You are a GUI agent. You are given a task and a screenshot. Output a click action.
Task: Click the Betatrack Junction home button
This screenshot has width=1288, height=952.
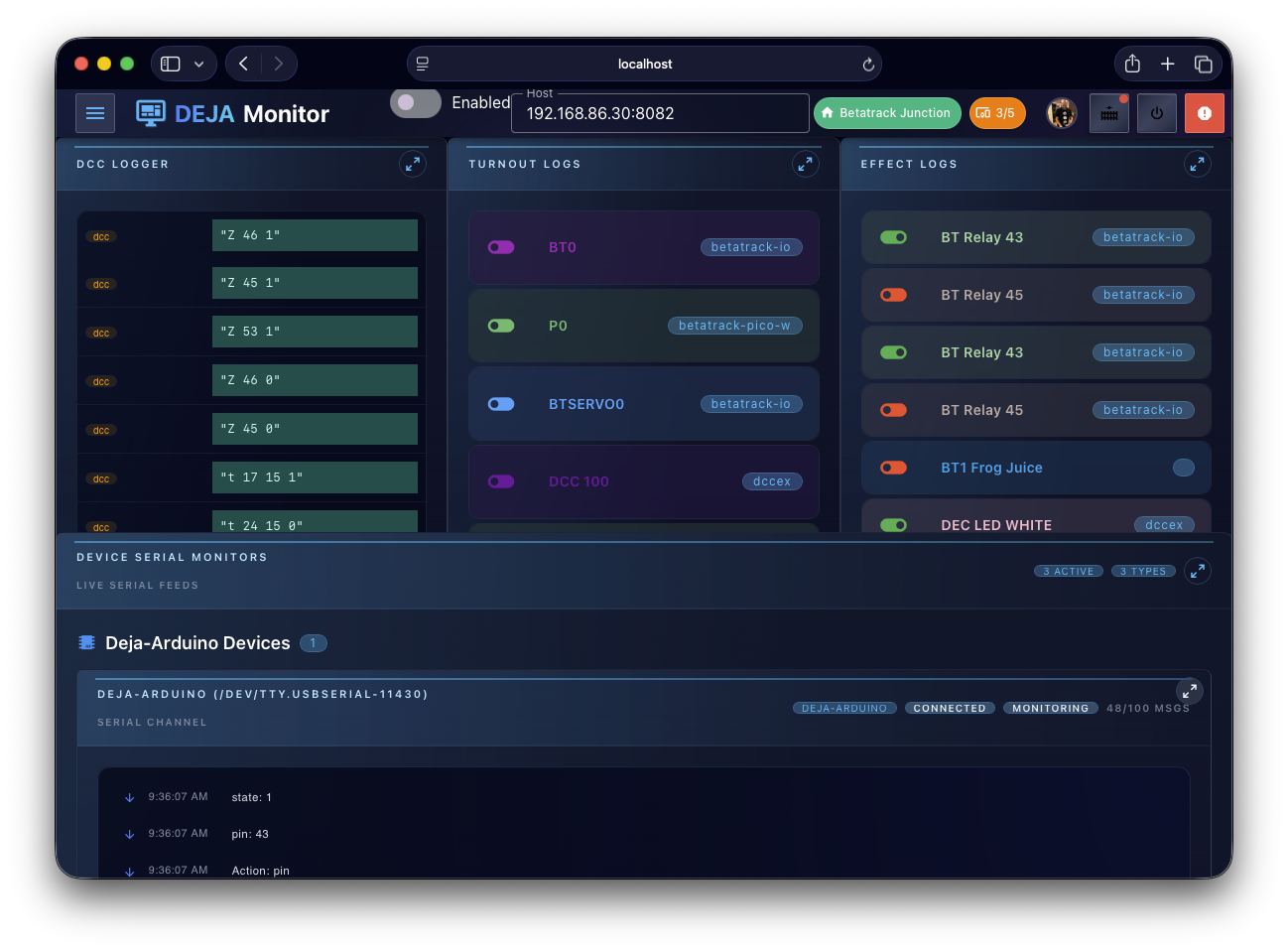click(887, 112)
